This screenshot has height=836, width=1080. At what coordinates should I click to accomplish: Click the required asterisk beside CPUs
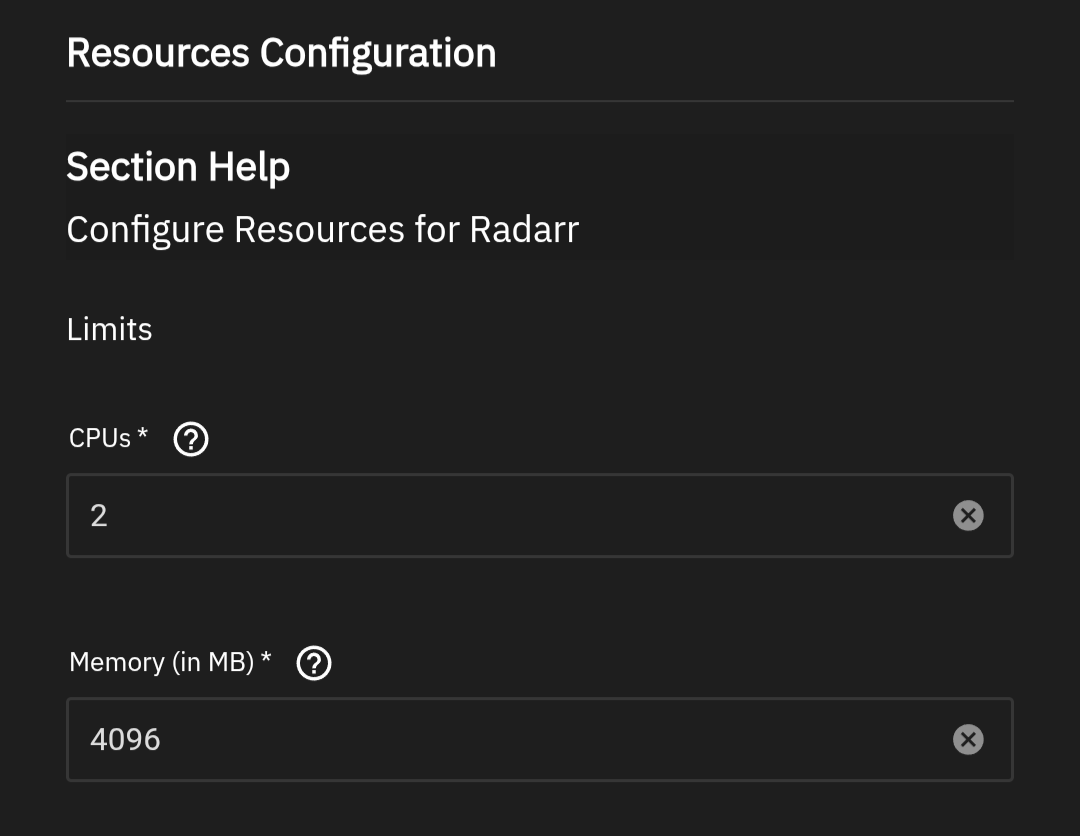[x=143, y=434]
